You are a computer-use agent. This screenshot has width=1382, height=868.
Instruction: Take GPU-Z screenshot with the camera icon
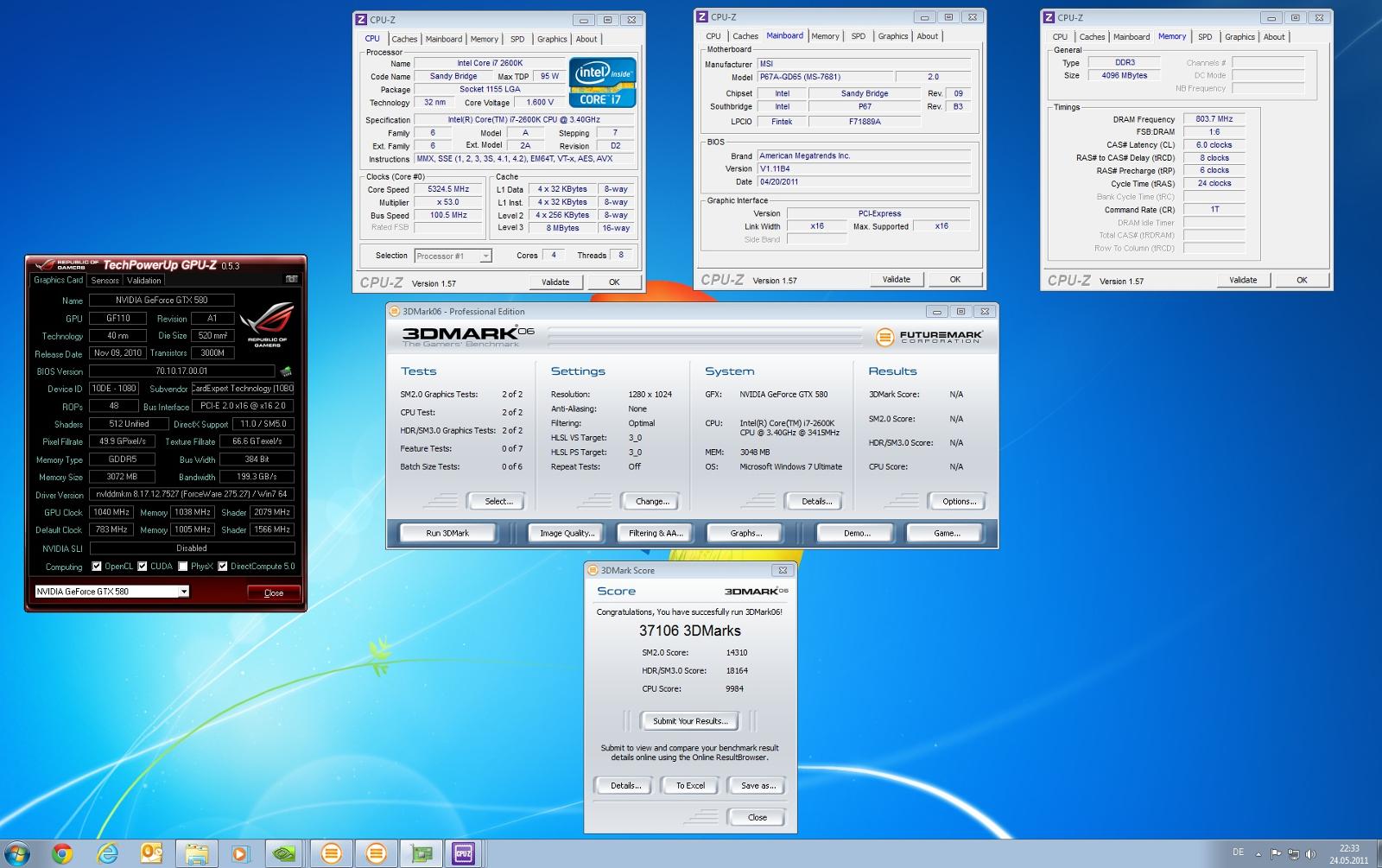[x=291, y=279]
